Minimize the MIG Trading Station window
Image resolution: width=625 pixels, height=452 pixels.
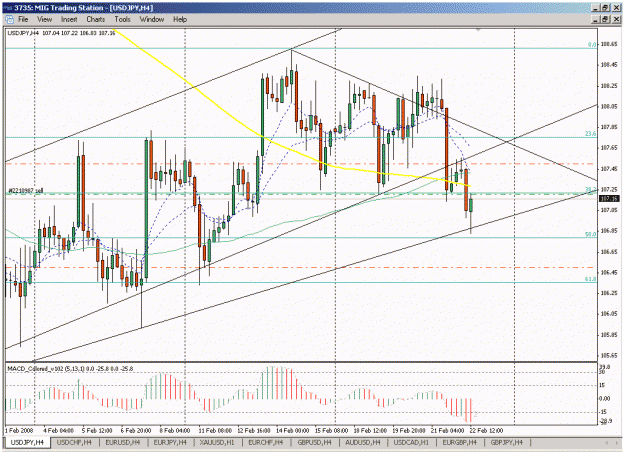tap(596, 8)
